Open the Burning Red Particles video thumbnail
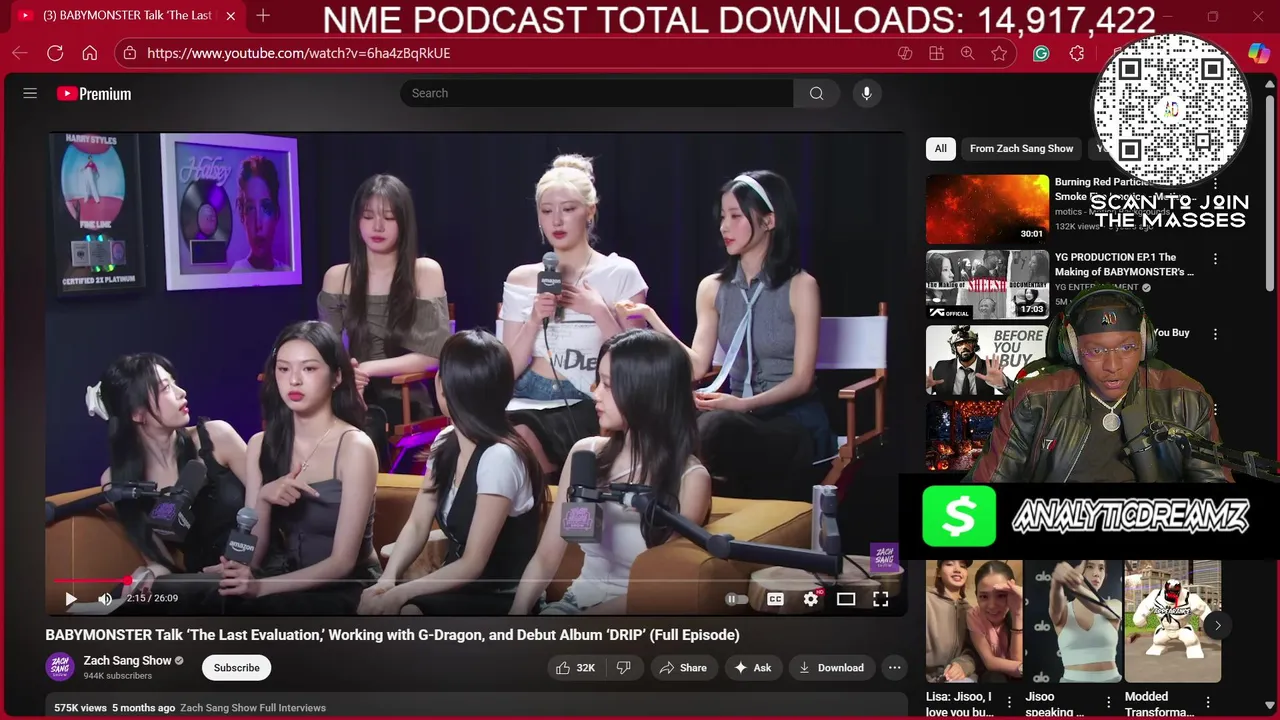 coord(987,209)
